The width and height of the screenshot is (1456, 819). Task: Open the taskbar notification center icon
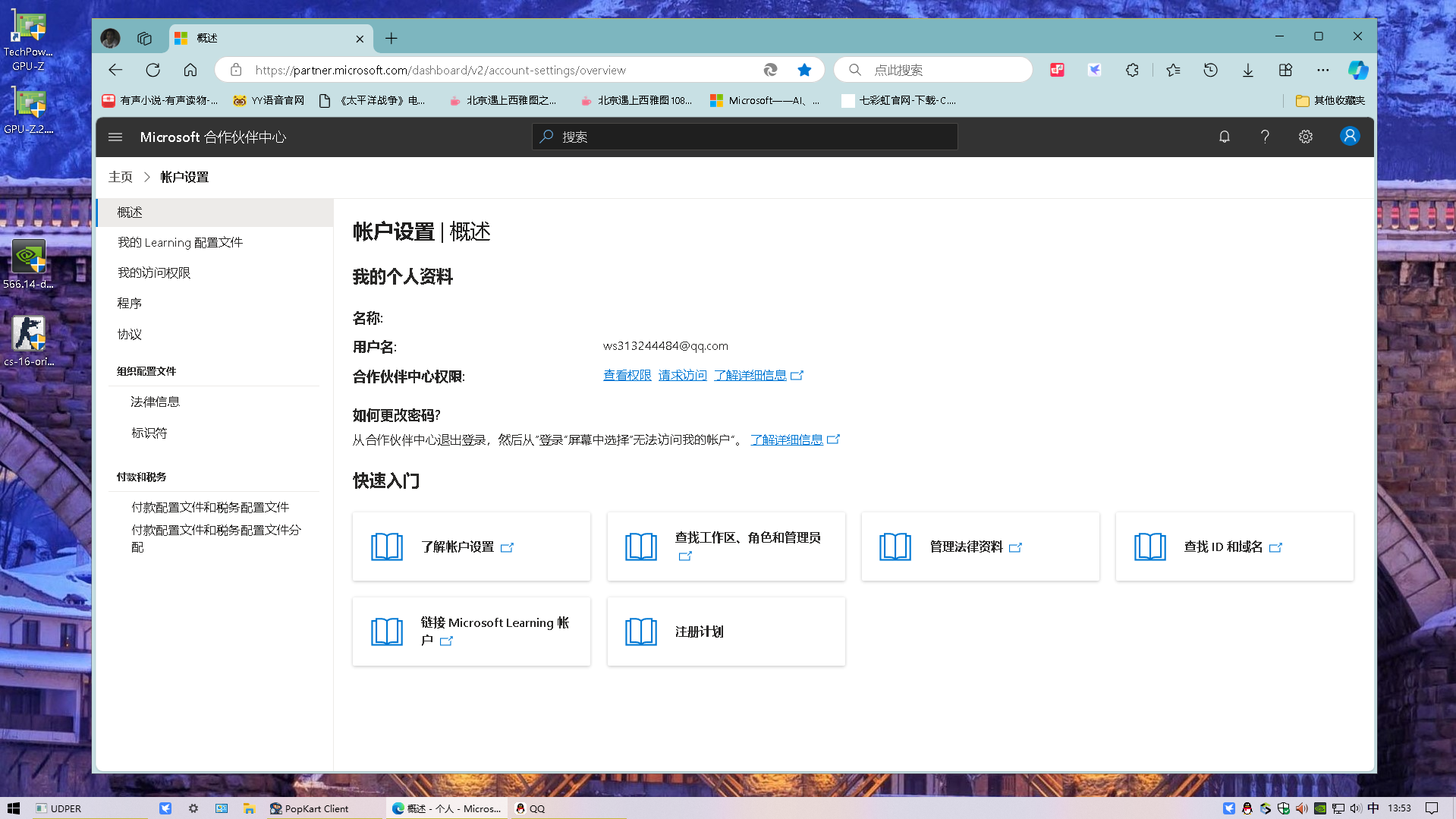1432,808
